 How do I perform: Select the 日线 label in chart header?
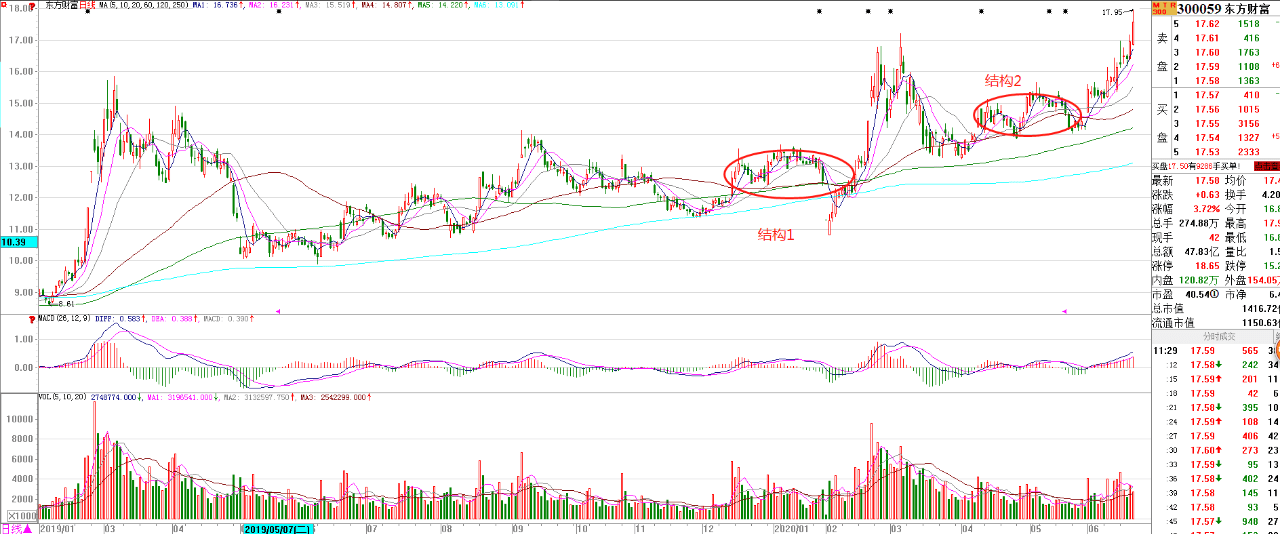coord(89,5)
